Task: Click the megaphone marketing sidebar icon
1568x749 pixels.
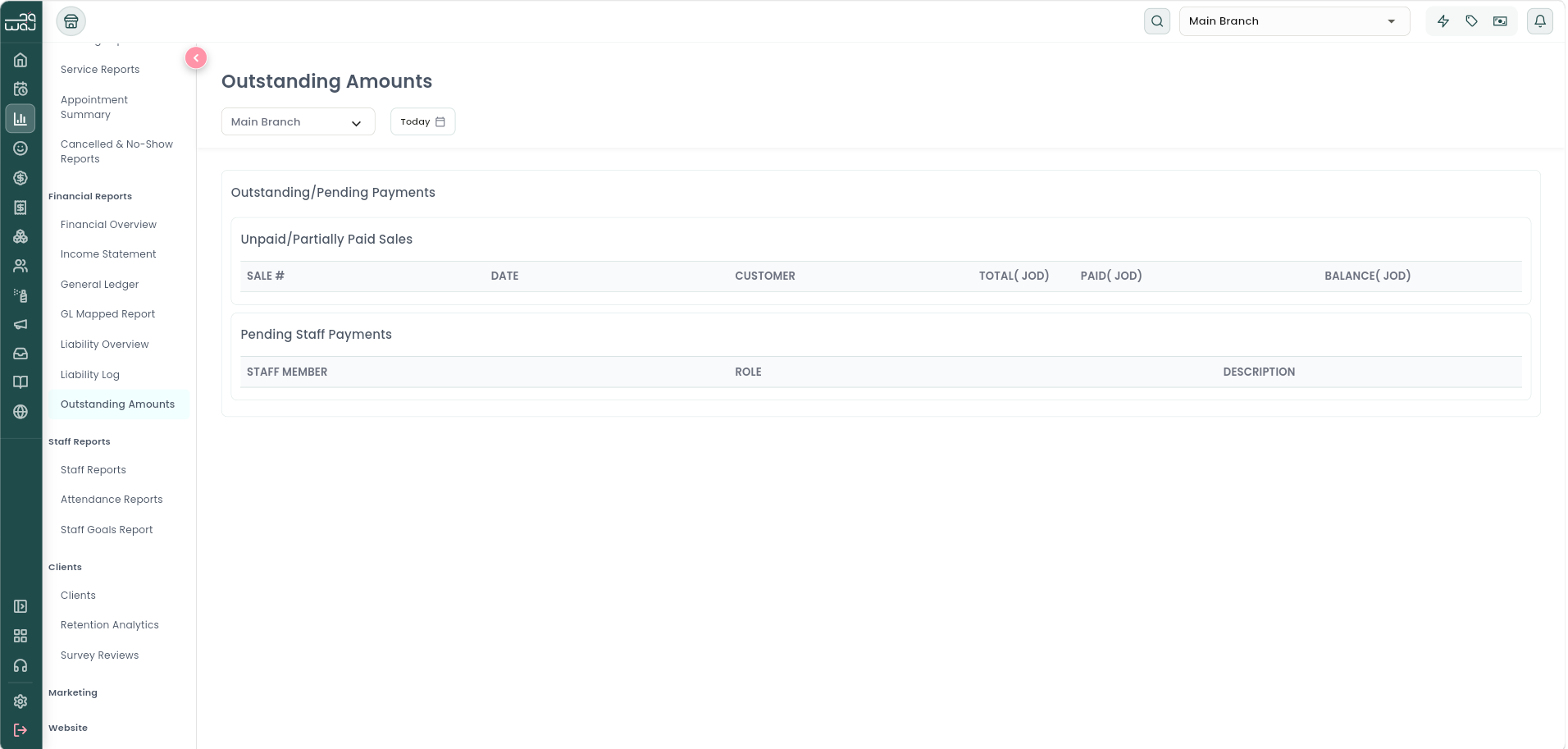Action: click(x=21, y=324)
